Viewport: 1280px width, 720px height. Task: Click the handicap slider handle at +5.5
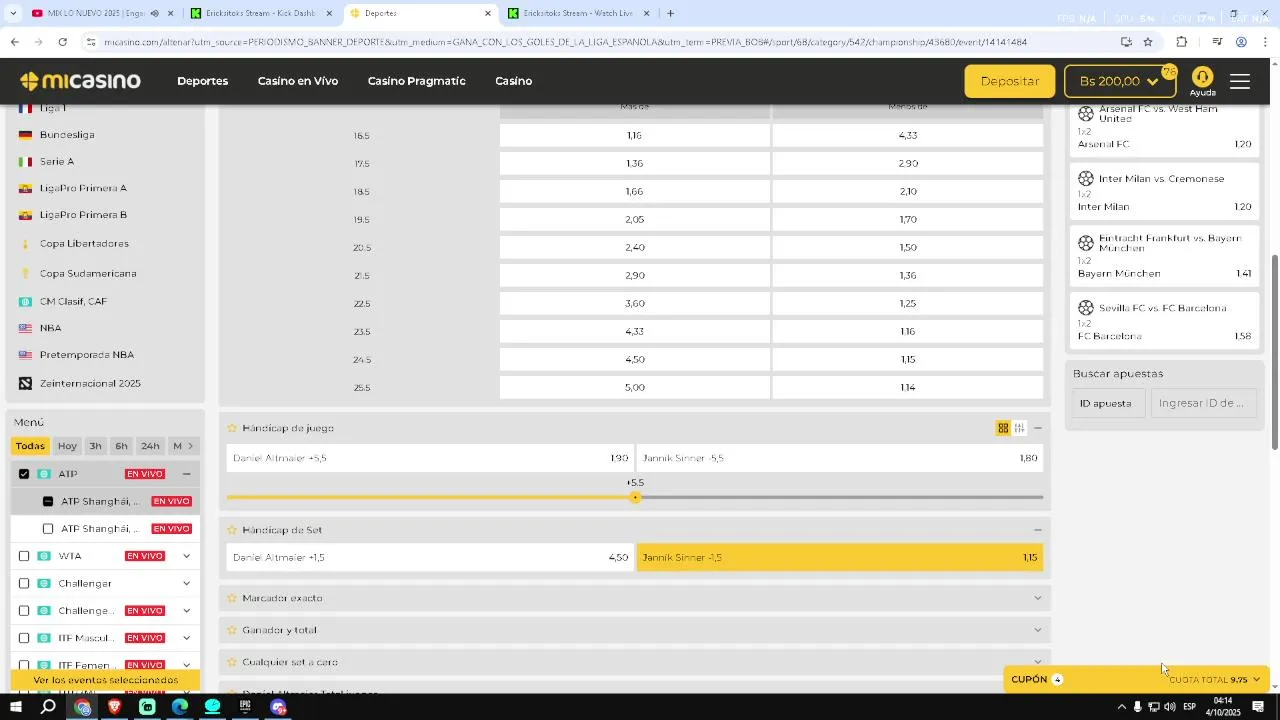(x=635, y=497)
